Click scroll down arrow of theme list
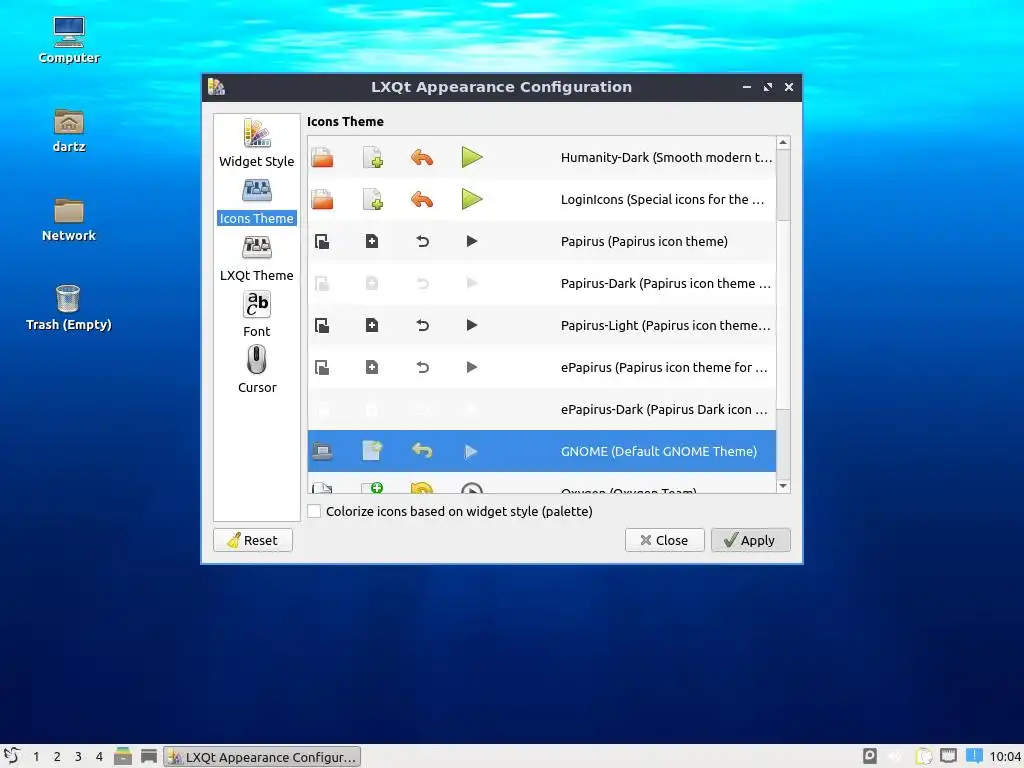This screenshot has width=1024, height=768. [783, 486]
